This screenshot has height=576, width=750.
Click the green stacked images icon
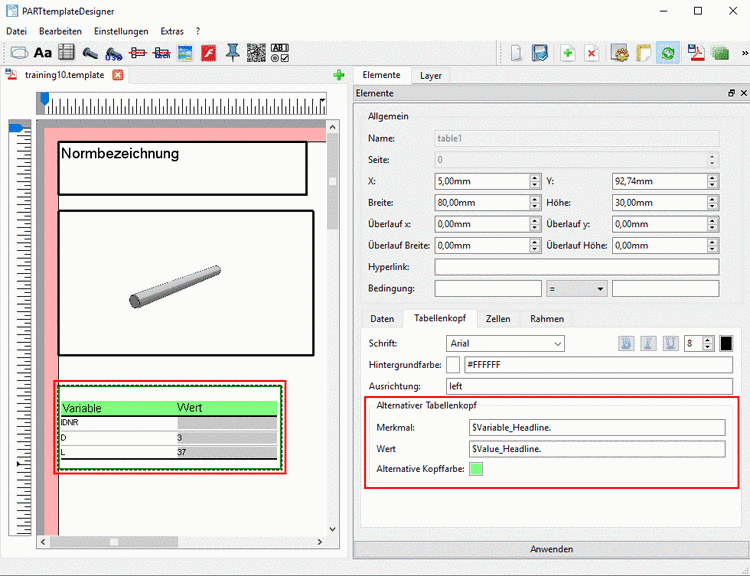coord(720,53)
